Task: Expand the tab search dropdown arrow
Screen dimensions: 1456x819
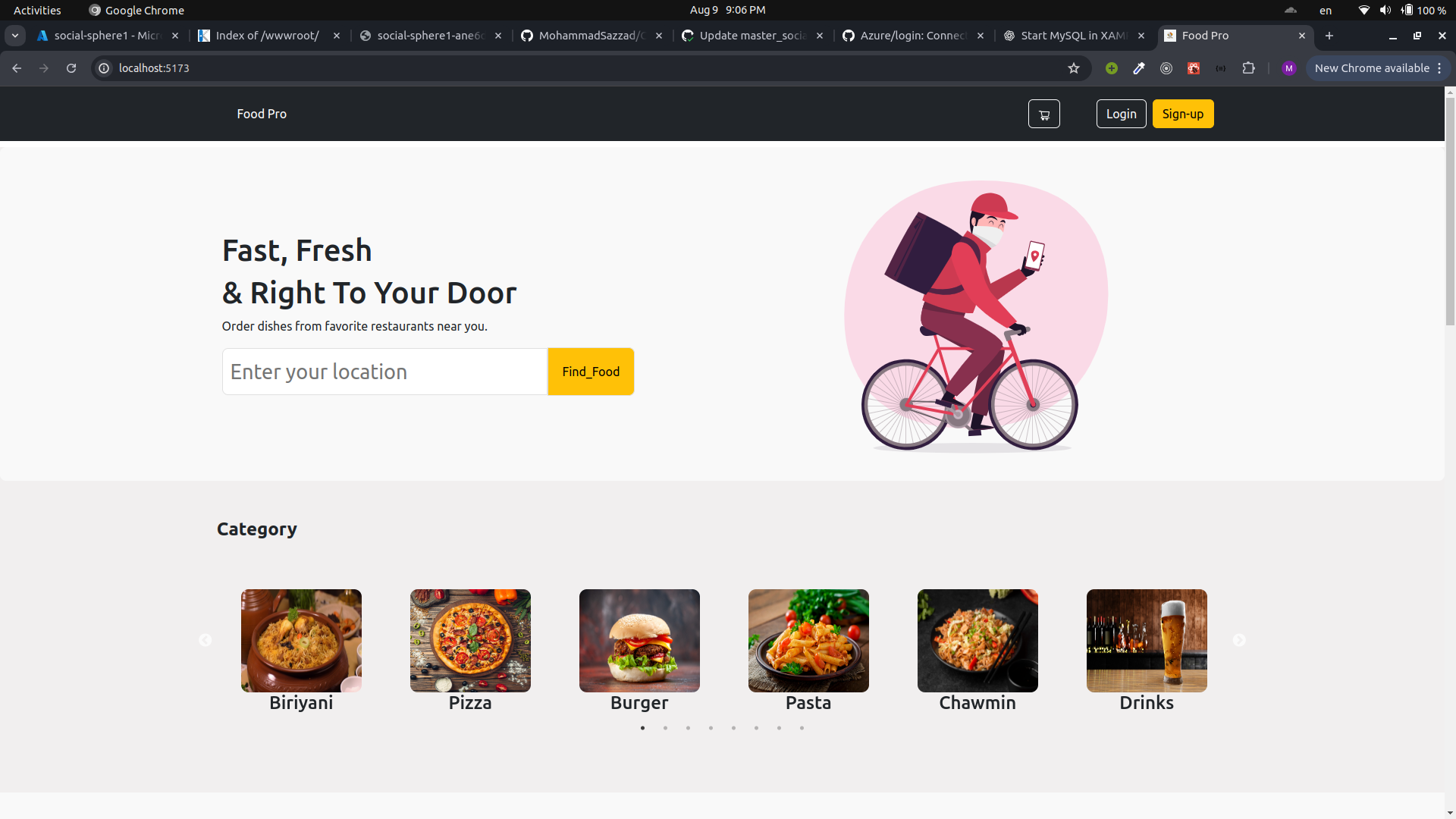Action: 15,36
